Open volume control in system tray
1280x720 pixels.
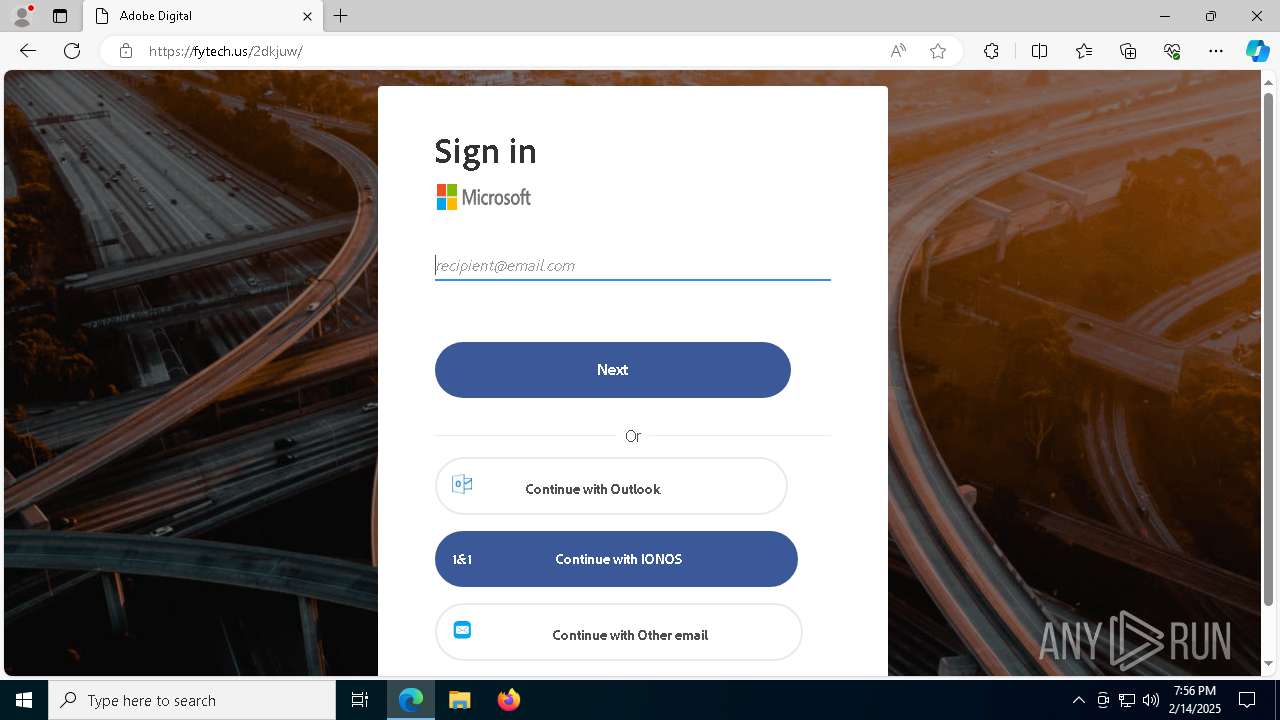click(x=1150, y=700)
